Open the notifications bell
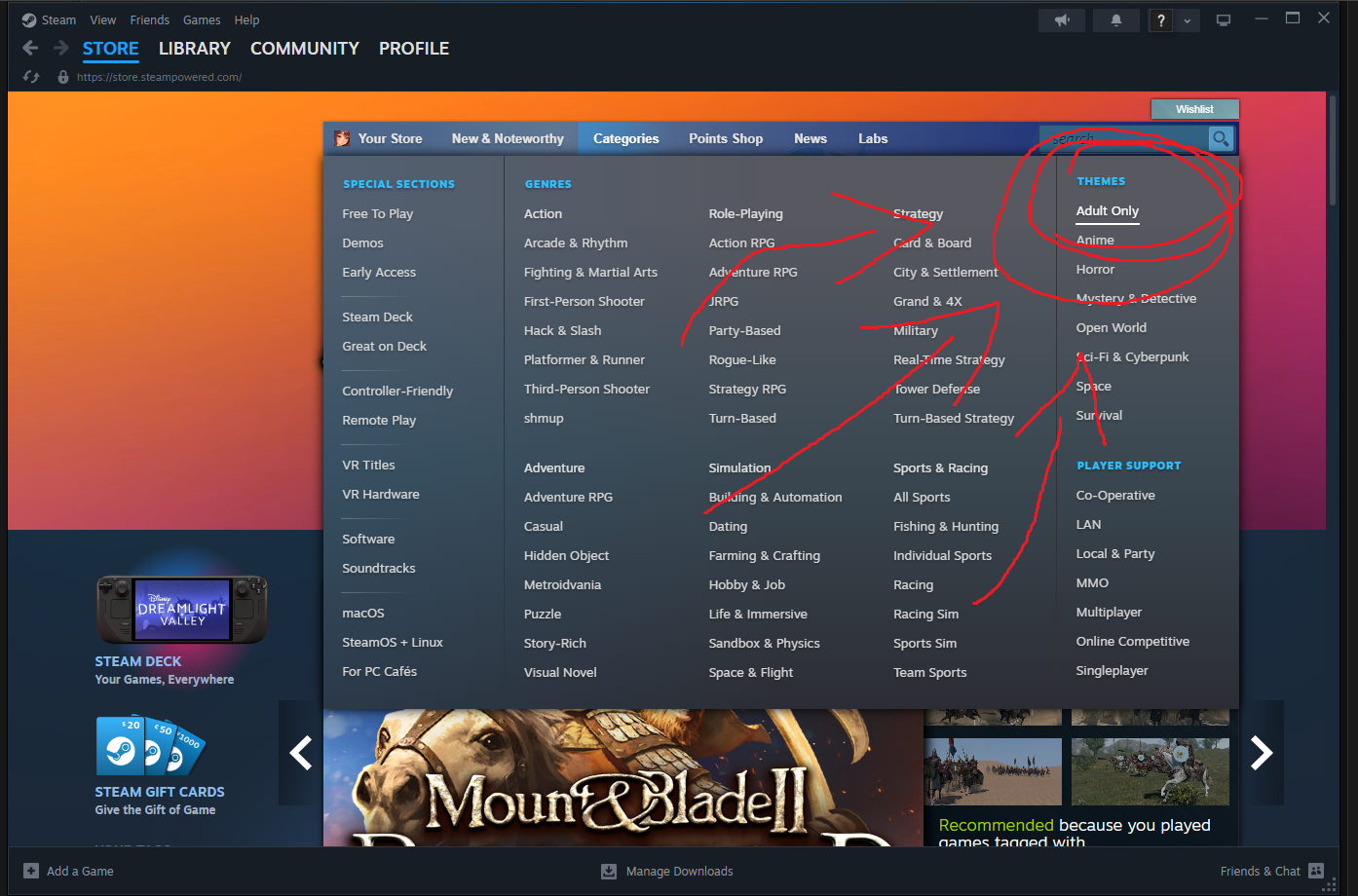1358x896 pixels. (x=1116, y=19)
